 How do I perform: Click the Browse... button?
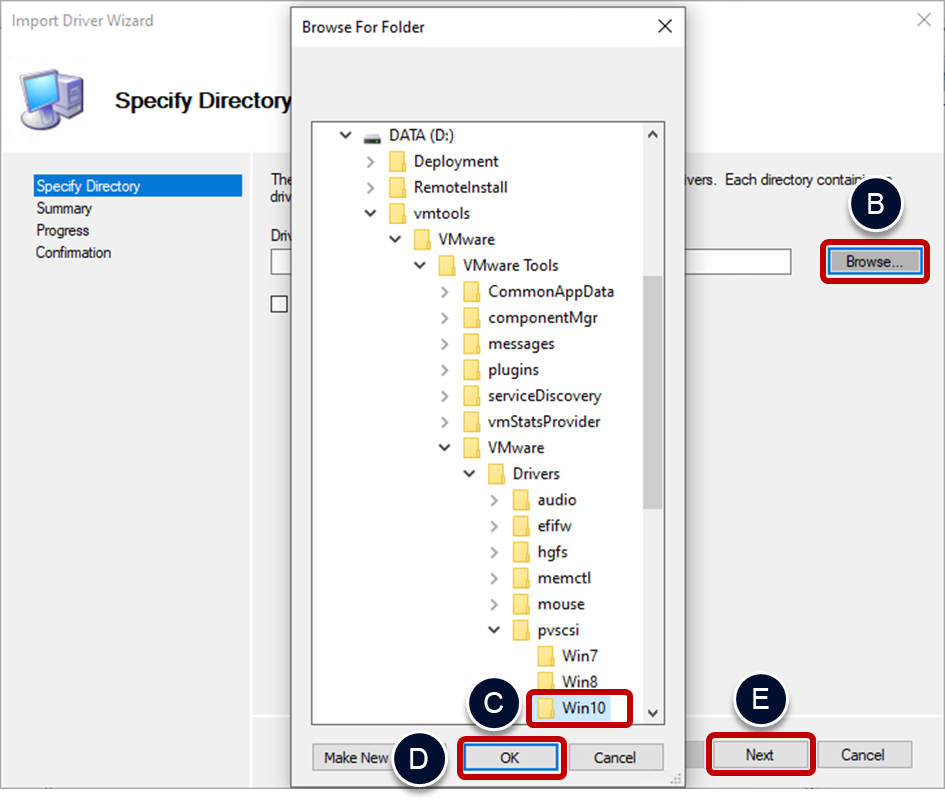point(874,262)
